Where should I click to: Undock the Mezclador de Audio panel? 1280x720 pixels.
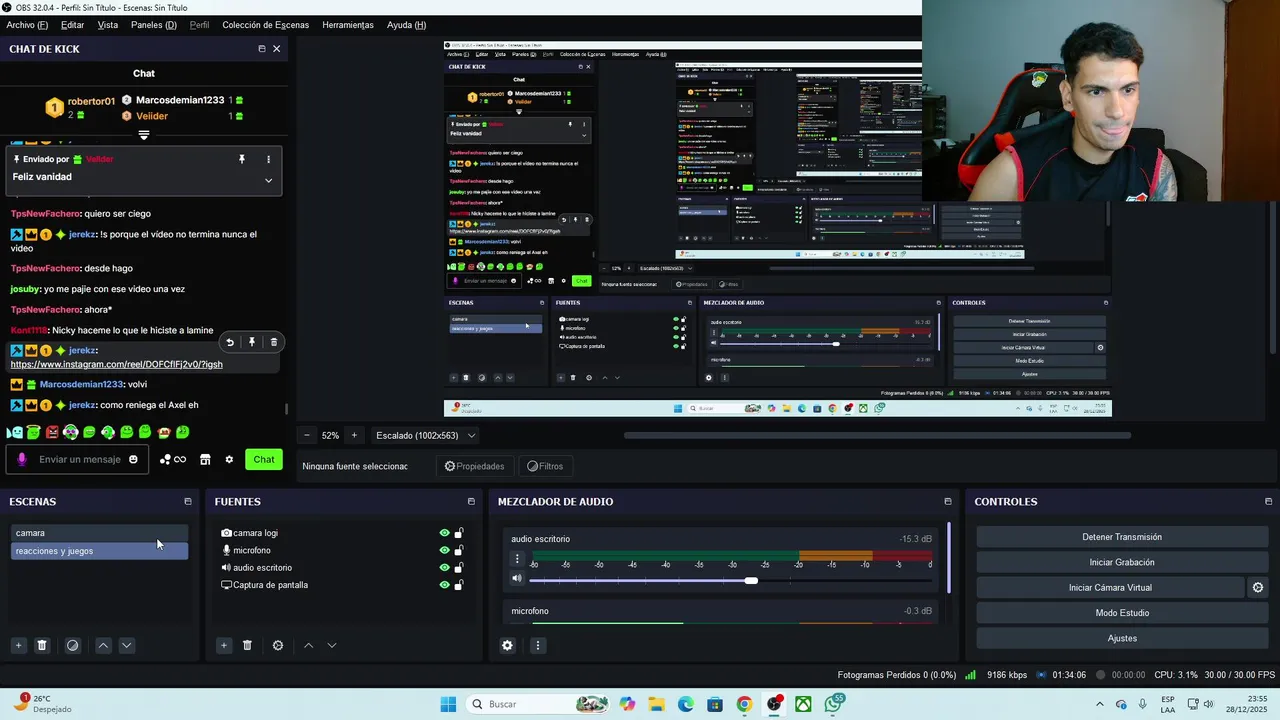[x=948, y=502]
